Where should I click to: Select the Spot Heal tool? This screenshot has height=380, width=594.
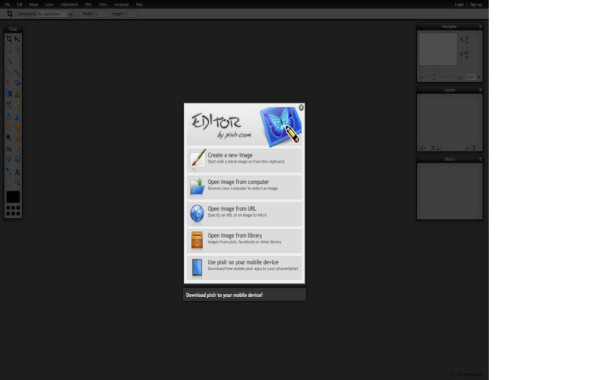(17, 149)
